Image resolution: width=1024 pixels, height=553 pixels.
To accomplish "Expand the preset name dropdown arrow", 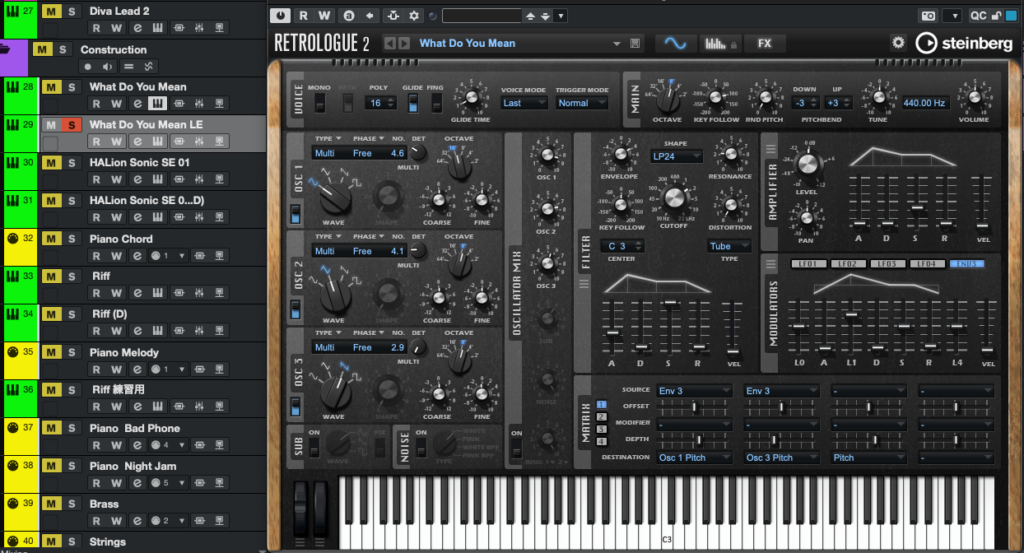I will pos(616,44).
